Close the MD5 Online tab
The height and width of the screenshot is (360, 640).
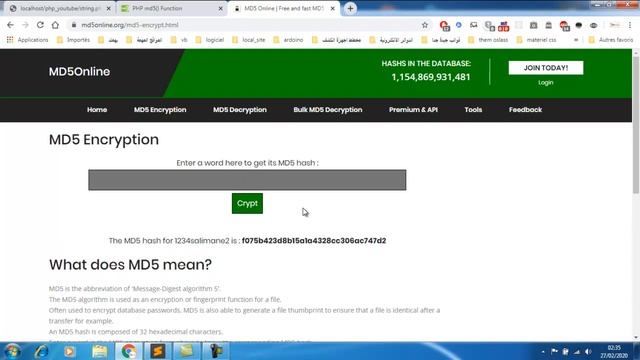tap(332, 8)
